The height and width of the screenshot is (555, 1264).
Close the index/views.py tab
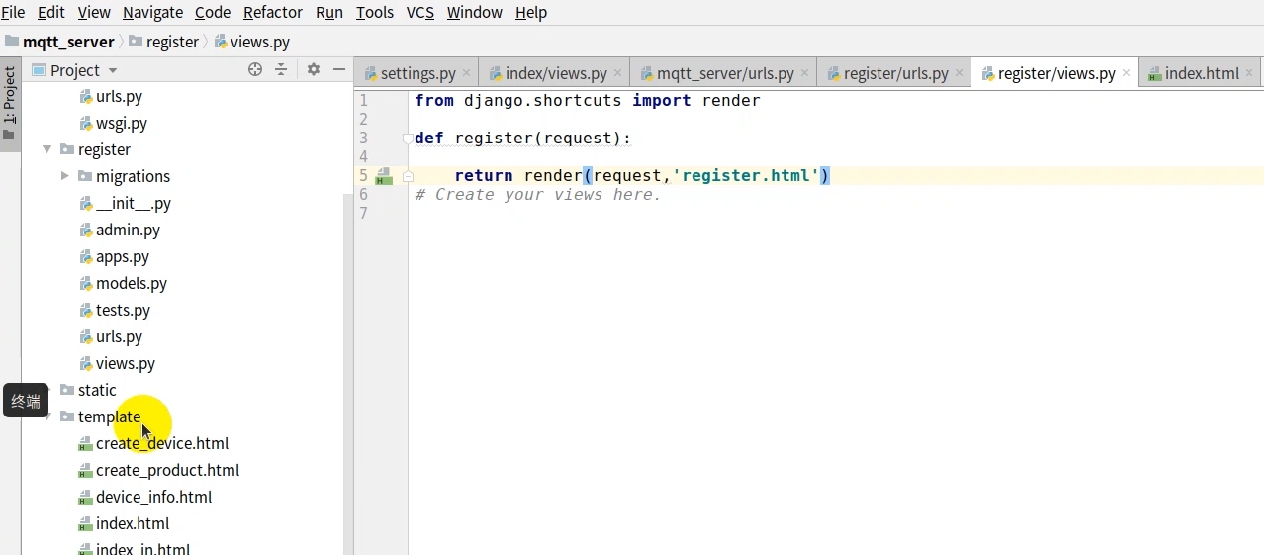pyautogui.click(x=618, y=73)
